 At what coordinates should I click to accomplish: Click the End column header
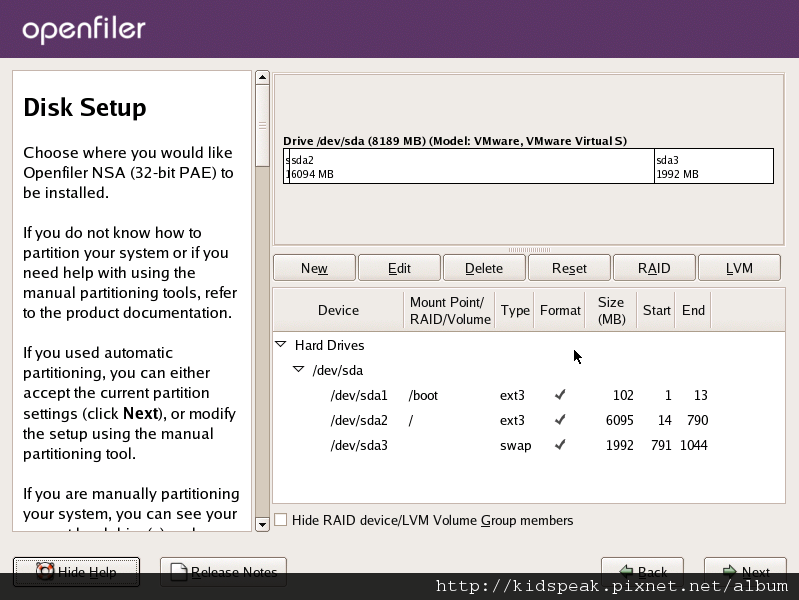(693, 310)
